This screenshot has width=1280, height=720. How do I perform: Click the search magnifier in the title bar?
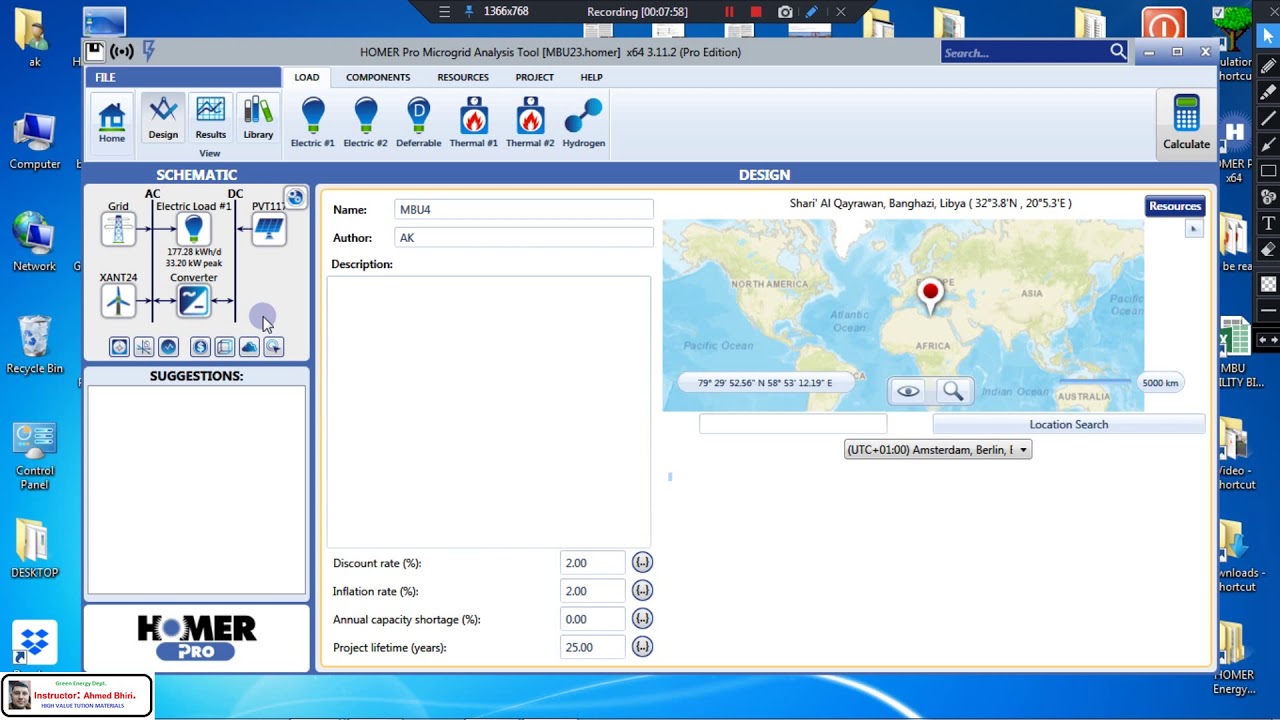[1118, 52]
